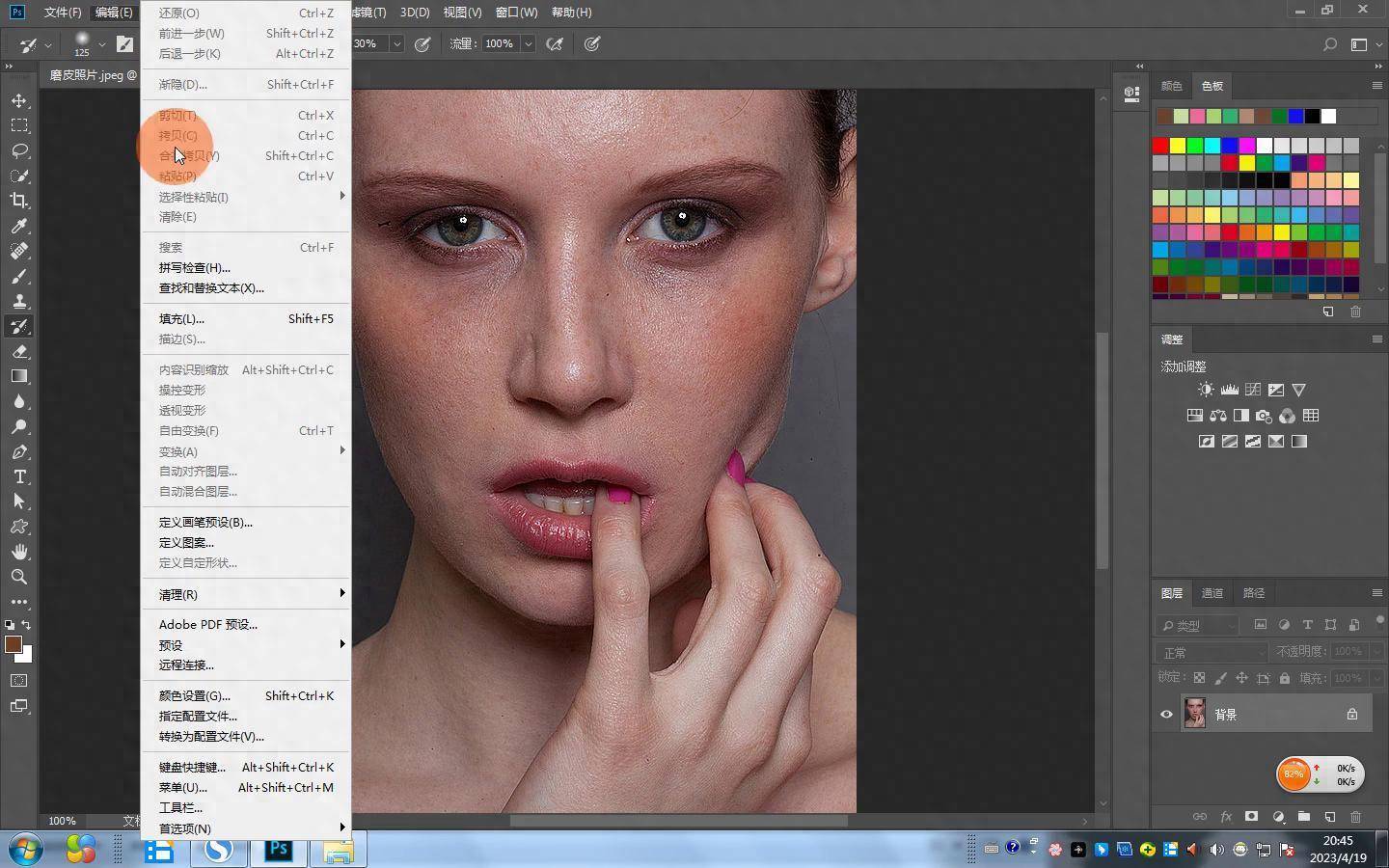Hide the 背景 layer visibility eye

pyautogui.click(x=1166, y=715)
